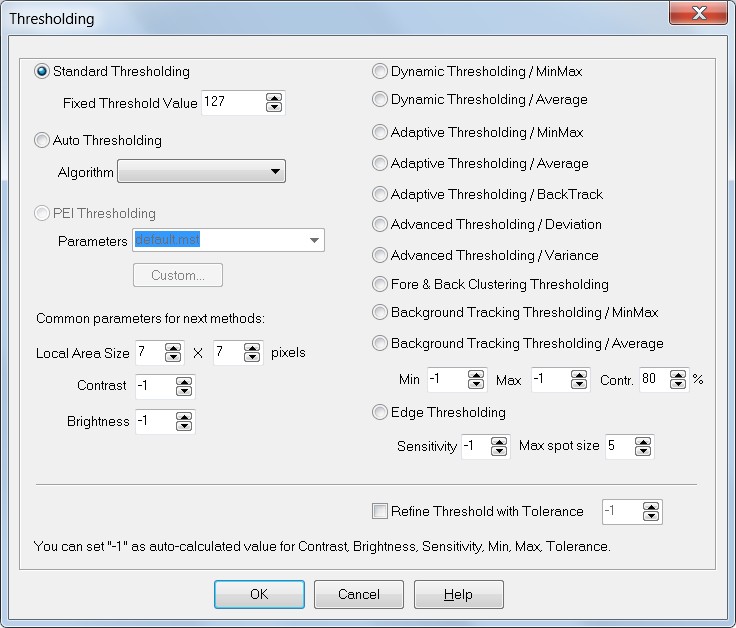Select Background Tracking Thresholding / MinMax

pyautogui.click(x=380, y=313)
